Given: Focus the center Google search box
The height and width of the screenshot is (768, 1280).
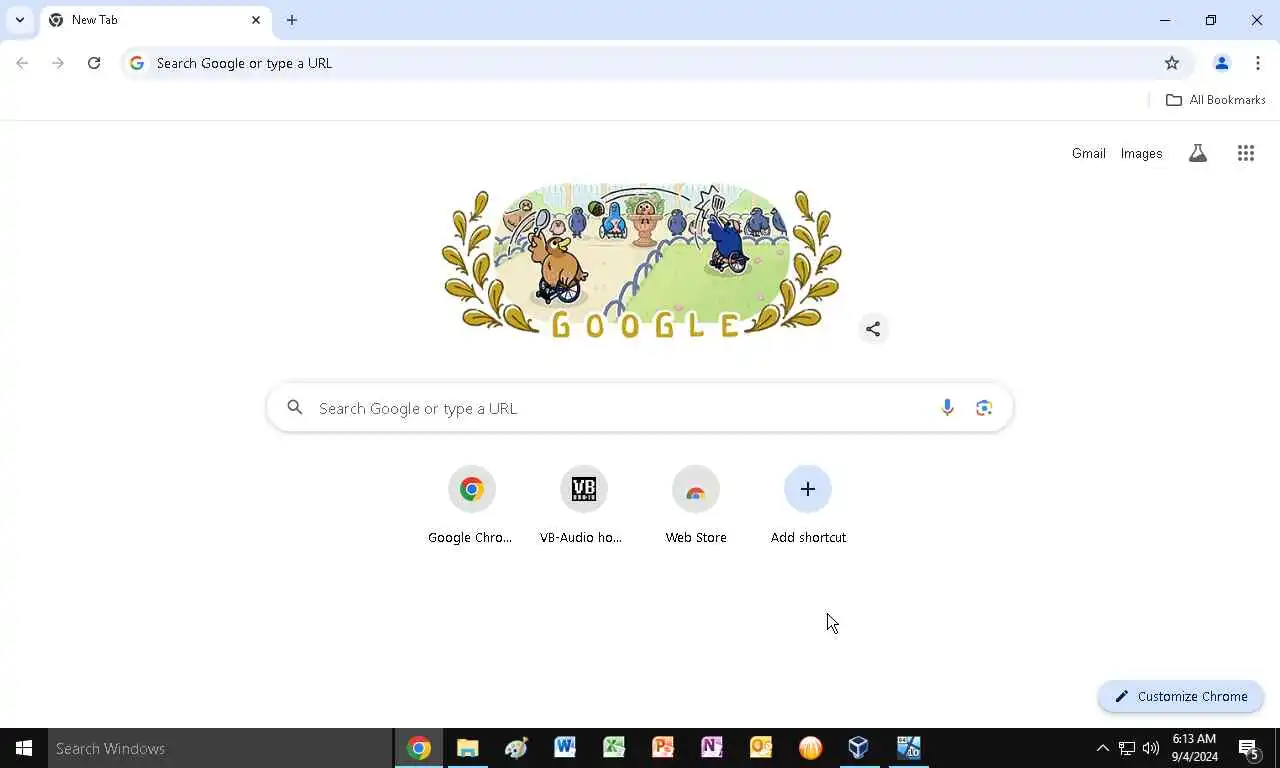Looking at the screenshot, I should tap(640, 408).
